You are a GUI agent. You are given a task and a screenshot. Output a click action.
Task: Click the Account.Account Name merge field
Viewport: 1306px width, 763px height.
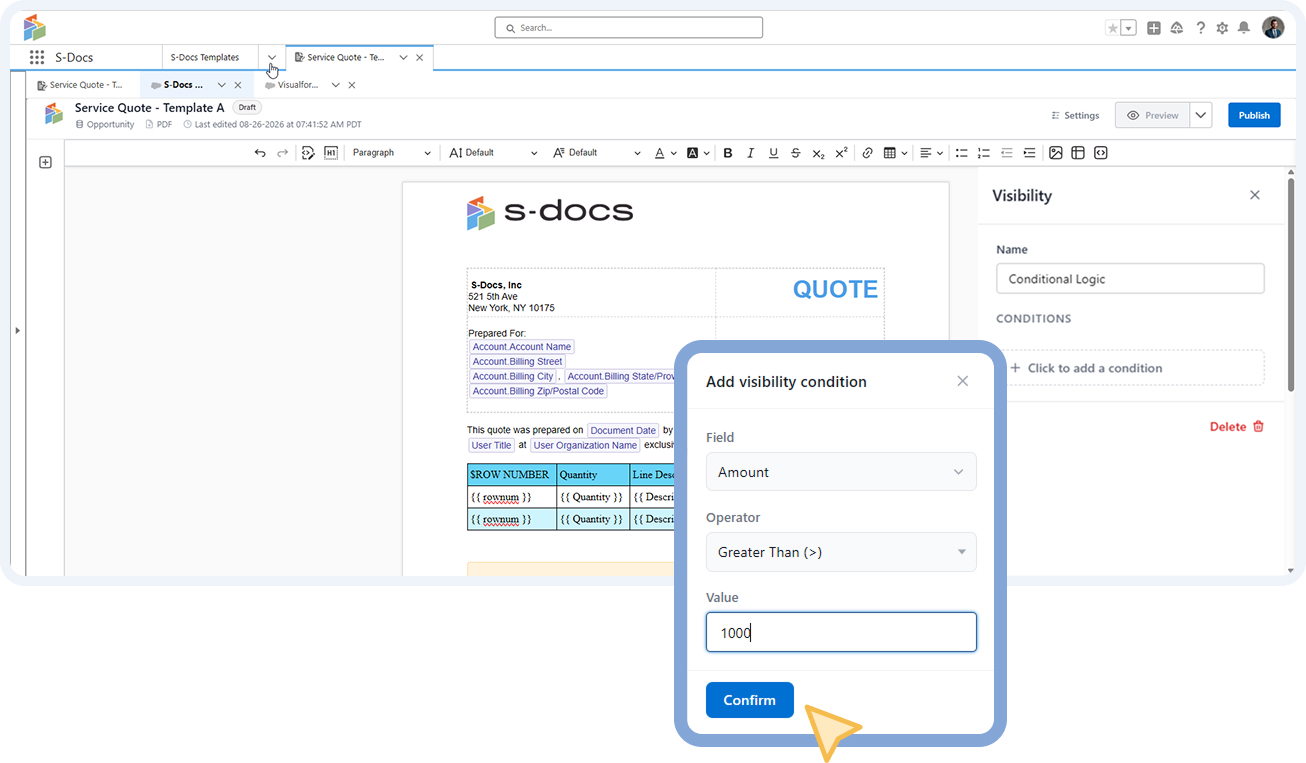coord(522,347)
